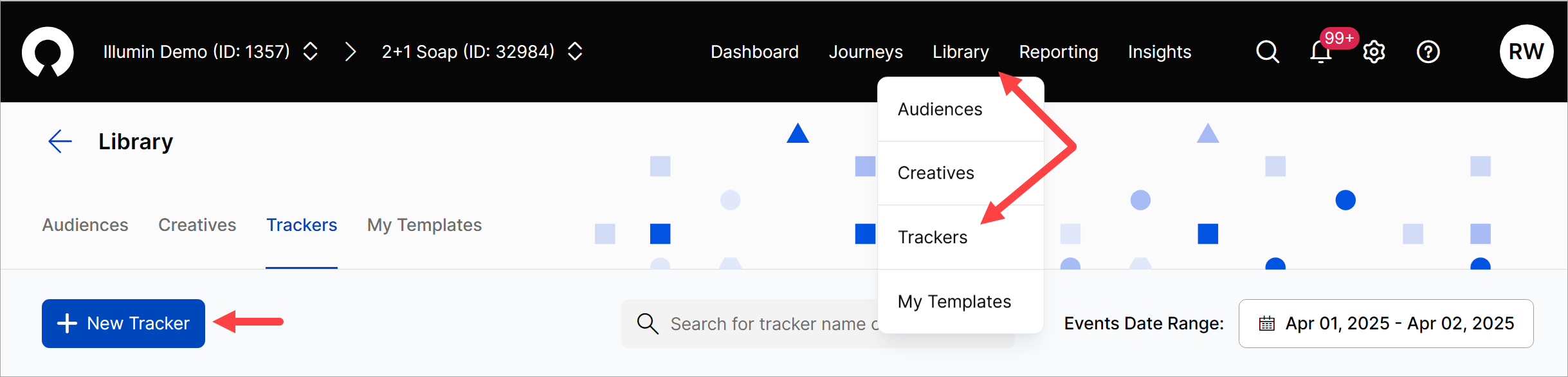Open the Events Date Range picker
Screen dimensions: 1568x377
coord(1385,324)
